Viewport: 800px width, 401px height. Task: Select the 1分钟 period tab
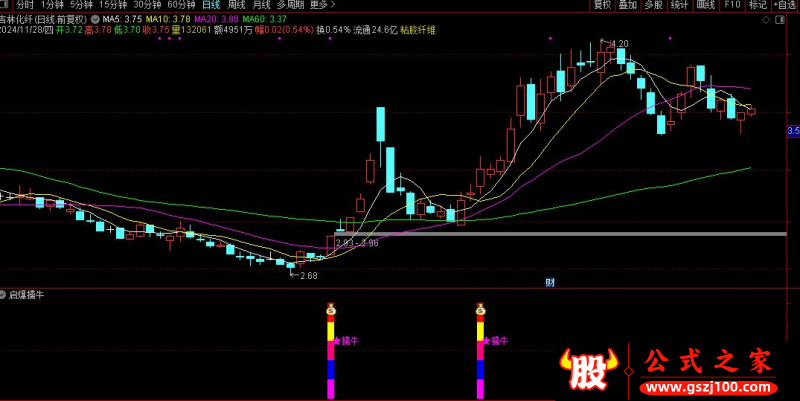point(52,5)
